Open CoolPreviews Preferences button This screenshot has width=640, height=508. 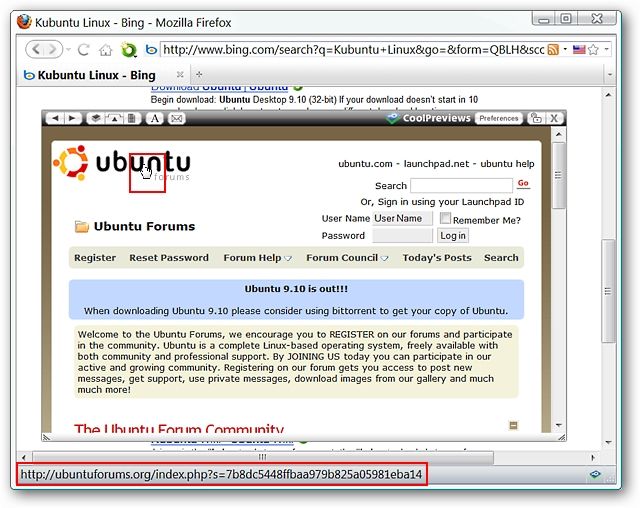point(499,118)
